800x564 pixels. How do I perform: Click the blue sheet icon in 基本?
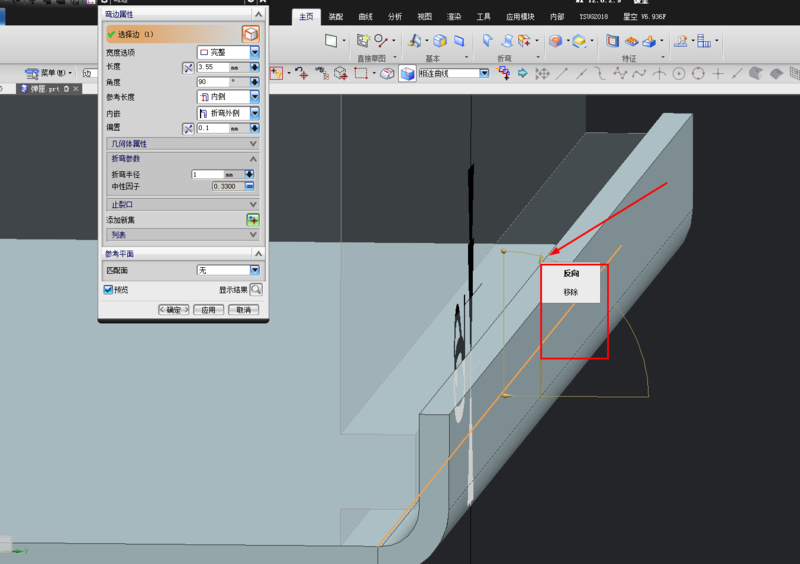pos(459,40)
